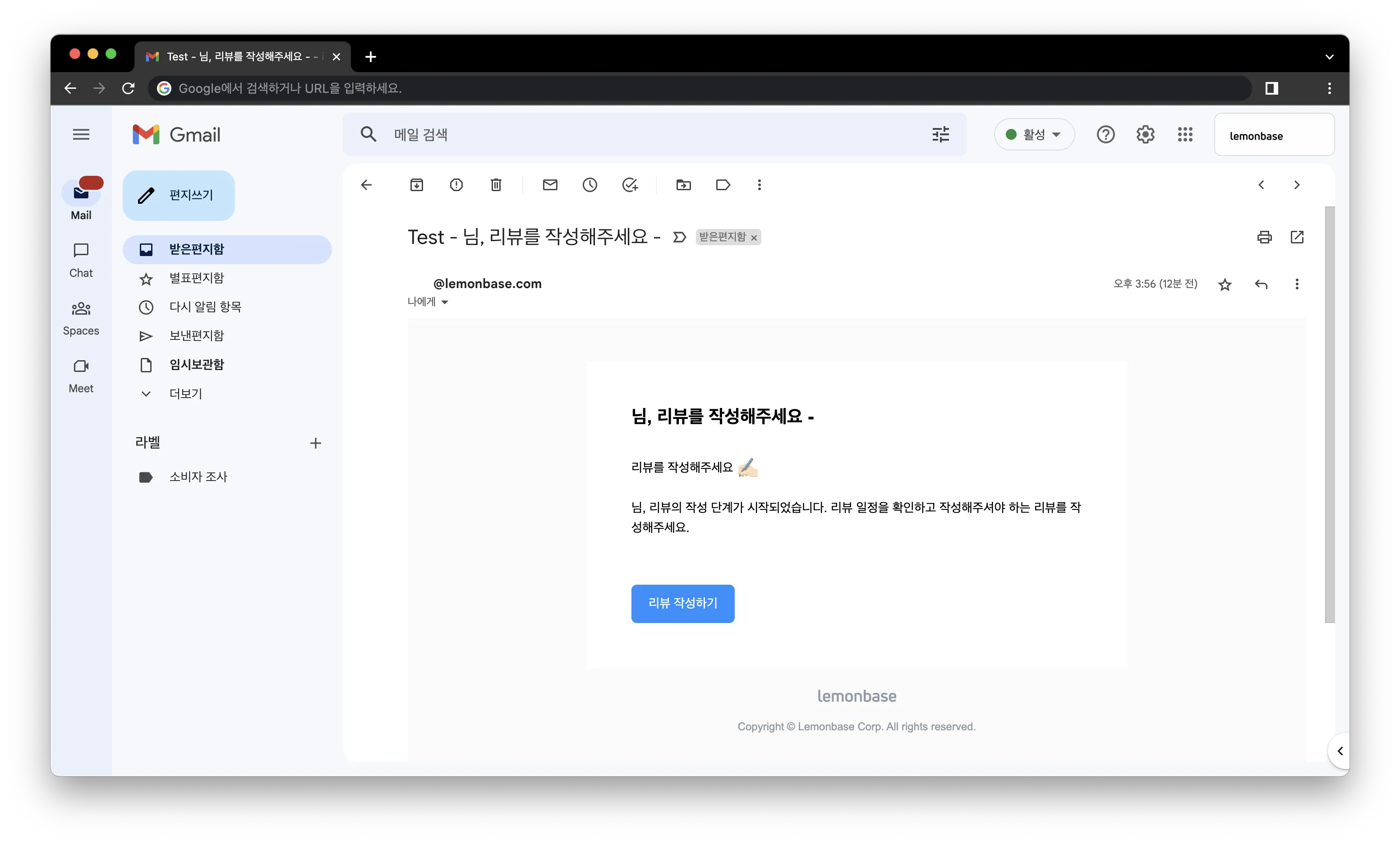Remove the 받은편지함 label from email
This screenshot has width=1400, height=843.
coord(754,238)
